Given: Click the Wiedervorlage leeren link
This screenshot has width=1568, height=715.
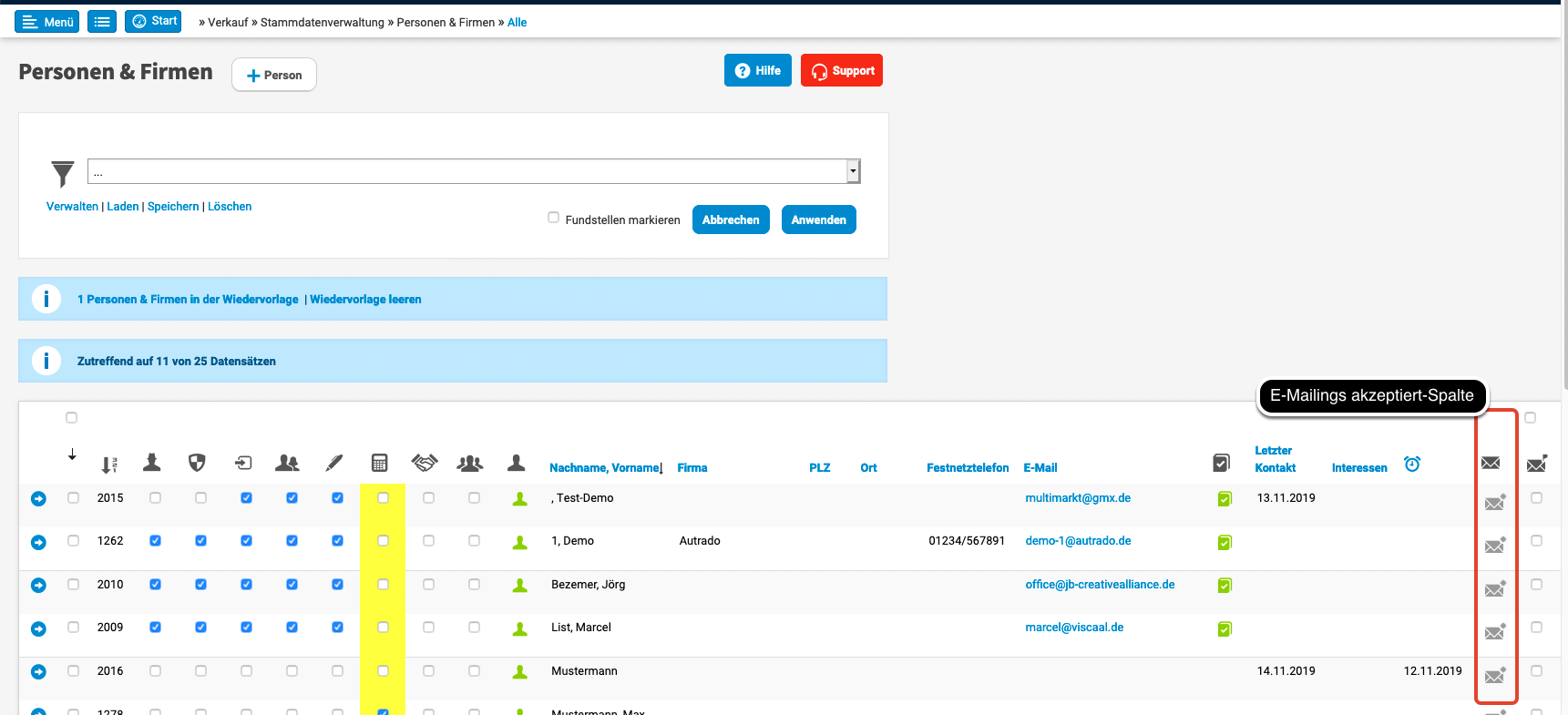Looking at the screenshot, I should click(x=365, y=300).
